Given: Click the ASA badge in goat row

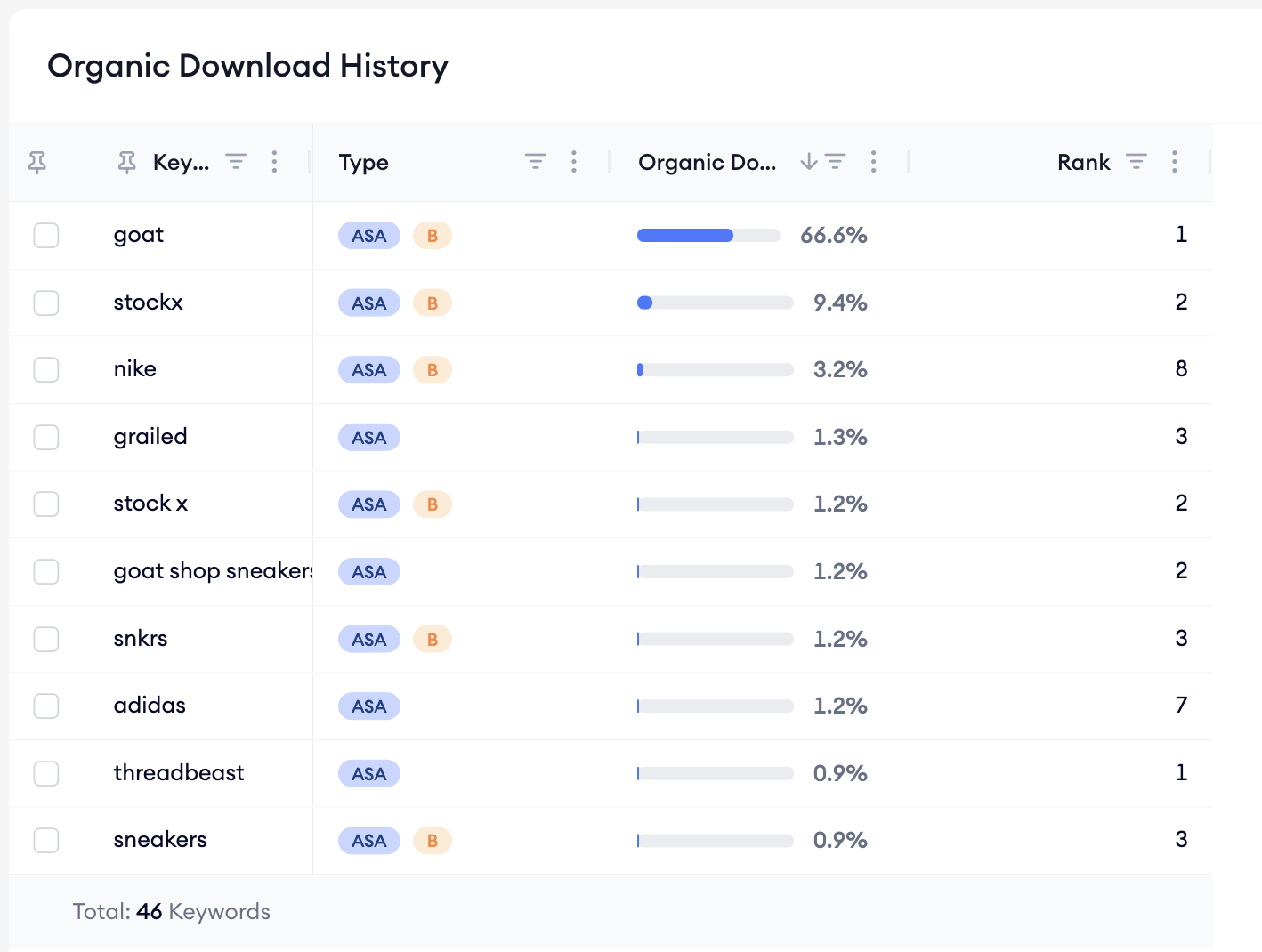Looking at the screenshot, I should (369, 236).
